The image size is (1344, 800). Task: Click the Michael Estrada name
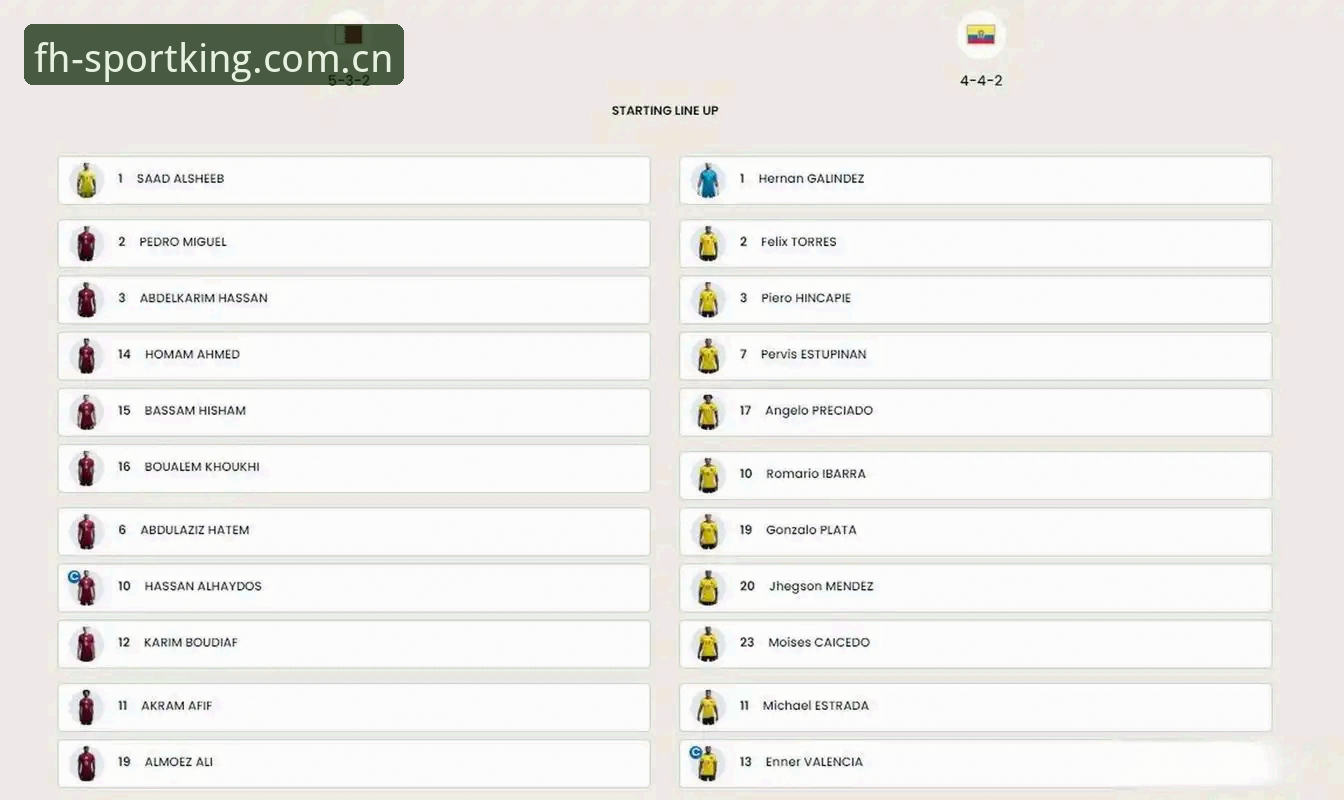click(816, 706)
